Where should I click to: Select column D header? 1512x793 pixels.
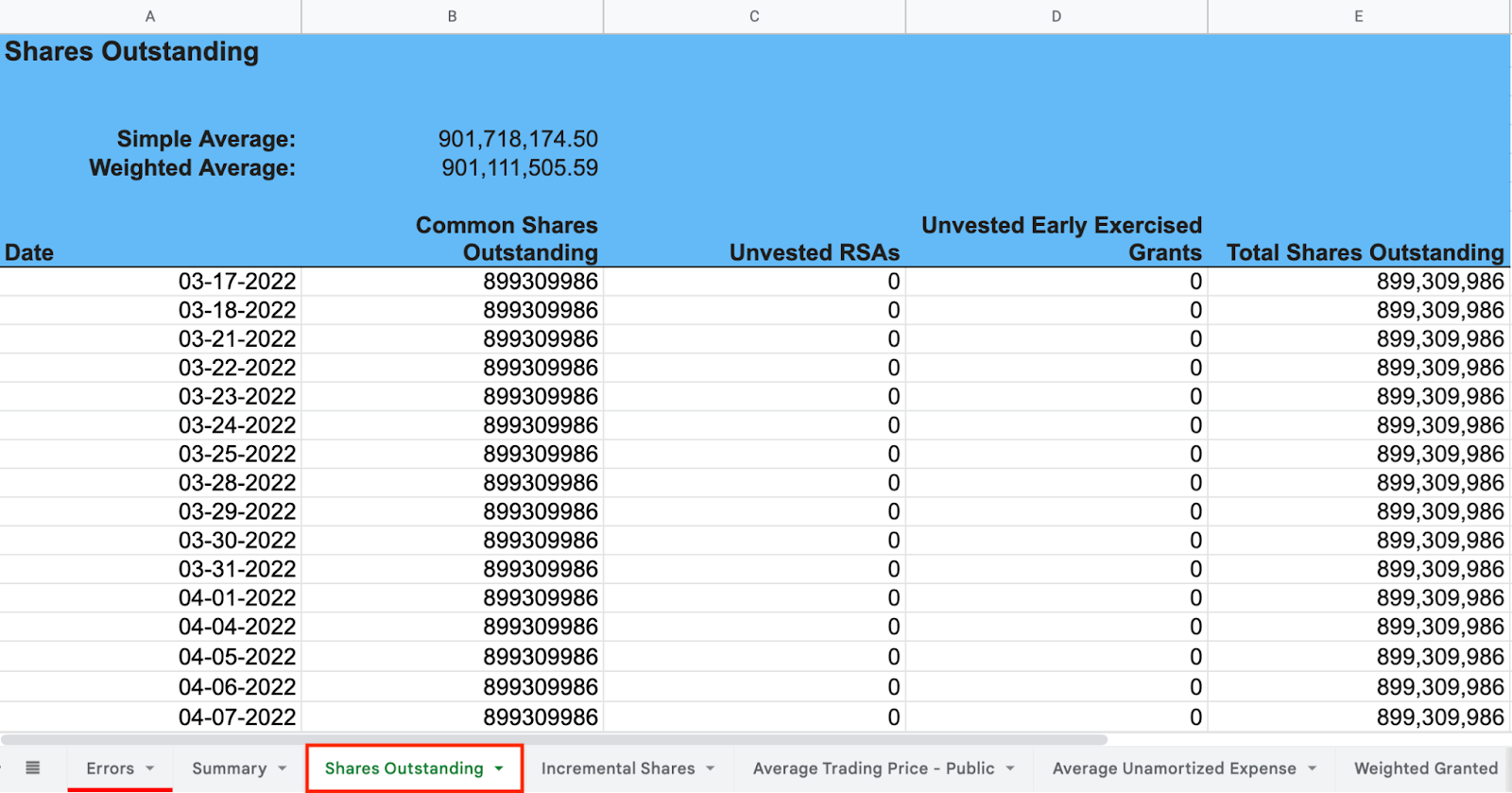[1057, 16]
